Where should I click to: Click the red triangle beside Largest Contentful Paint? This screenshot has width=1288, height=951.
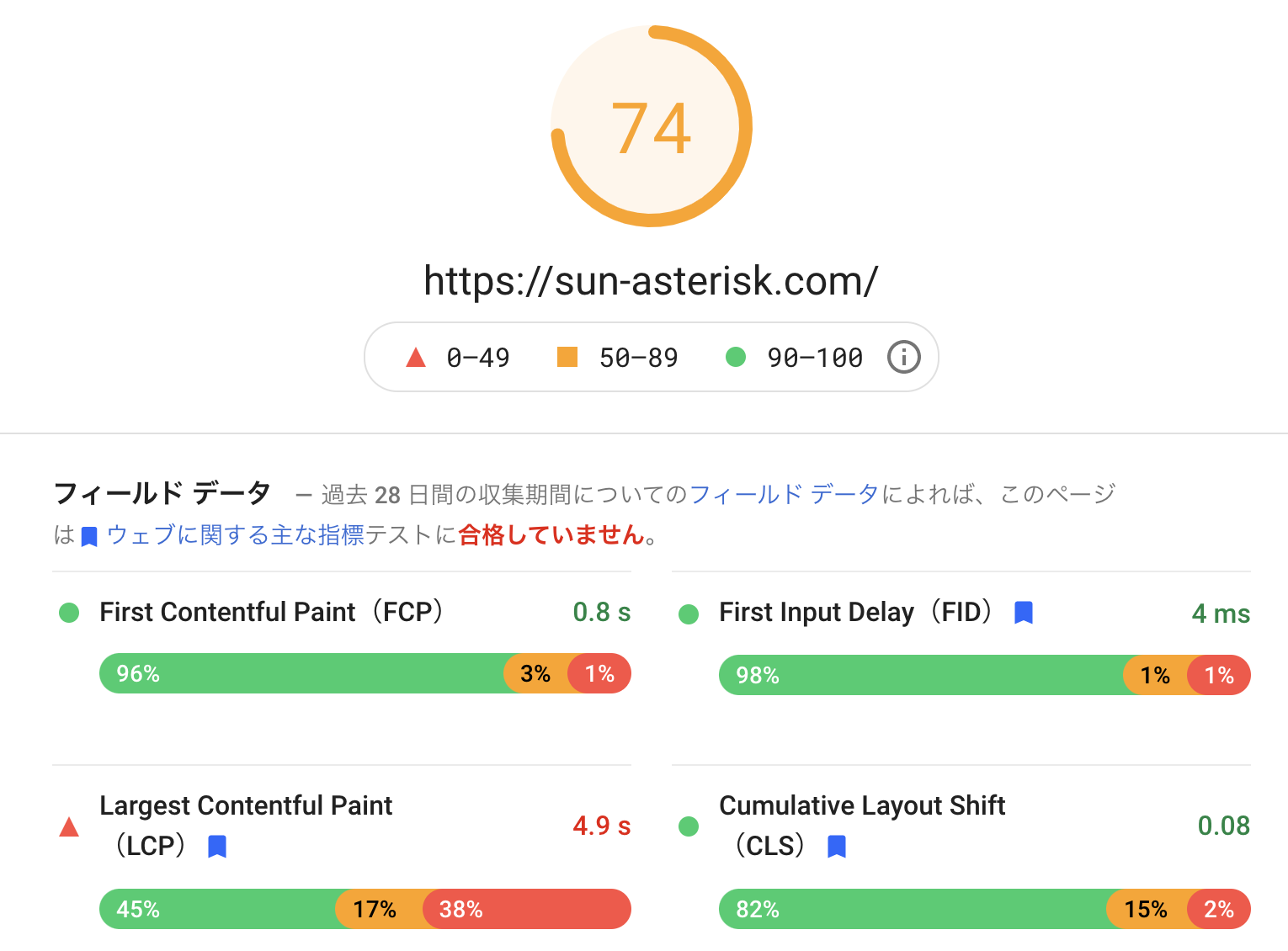click(x=69, y=827)
